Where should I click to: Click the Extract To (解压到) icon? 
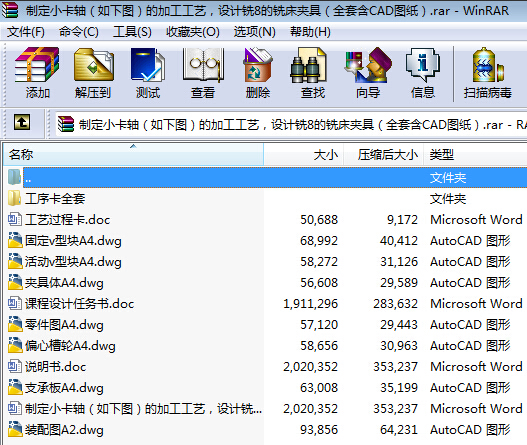[x=93, y=65]
